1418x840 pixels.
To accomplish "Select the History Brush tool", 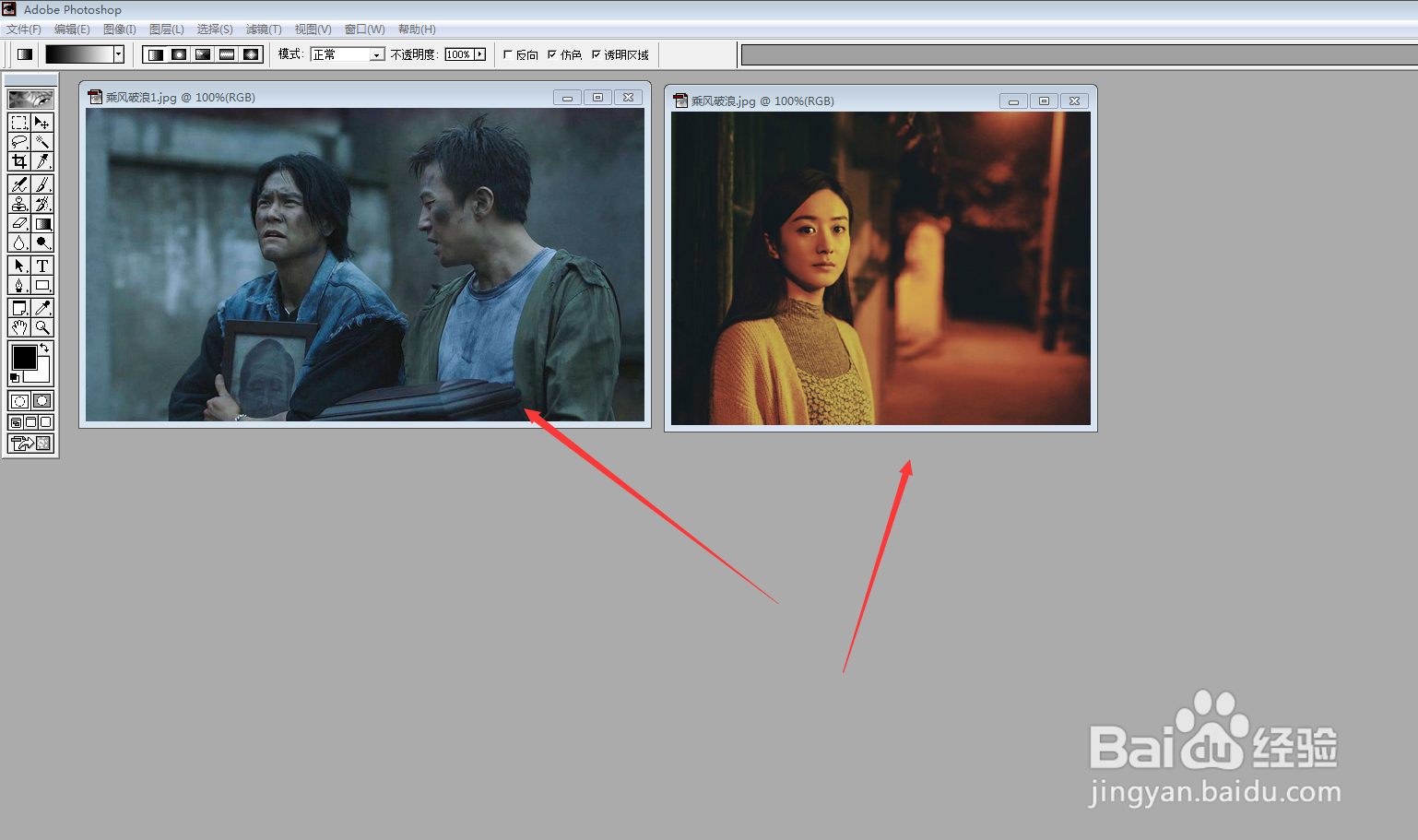I will (42, 204).
